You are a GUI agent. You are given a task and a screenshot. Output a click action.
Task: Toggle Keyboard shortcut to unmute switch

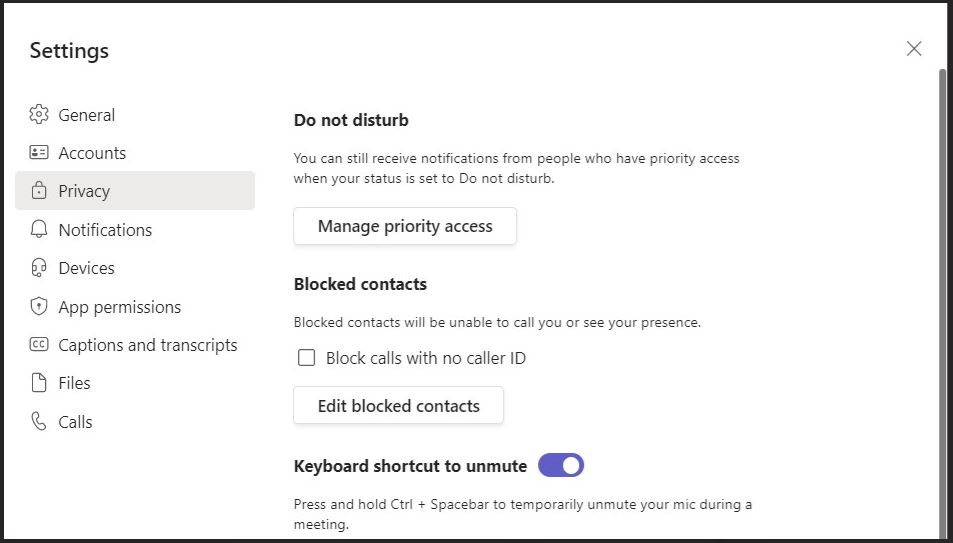click(561, 465)
